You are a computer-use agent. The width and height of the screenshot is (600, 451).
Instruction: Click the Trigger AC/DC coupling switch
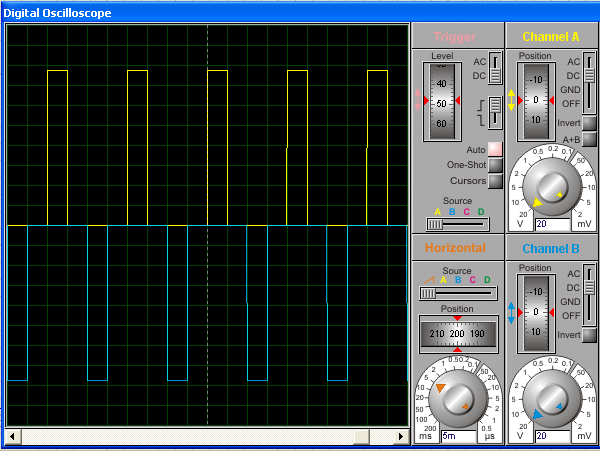tap(495, 68)
